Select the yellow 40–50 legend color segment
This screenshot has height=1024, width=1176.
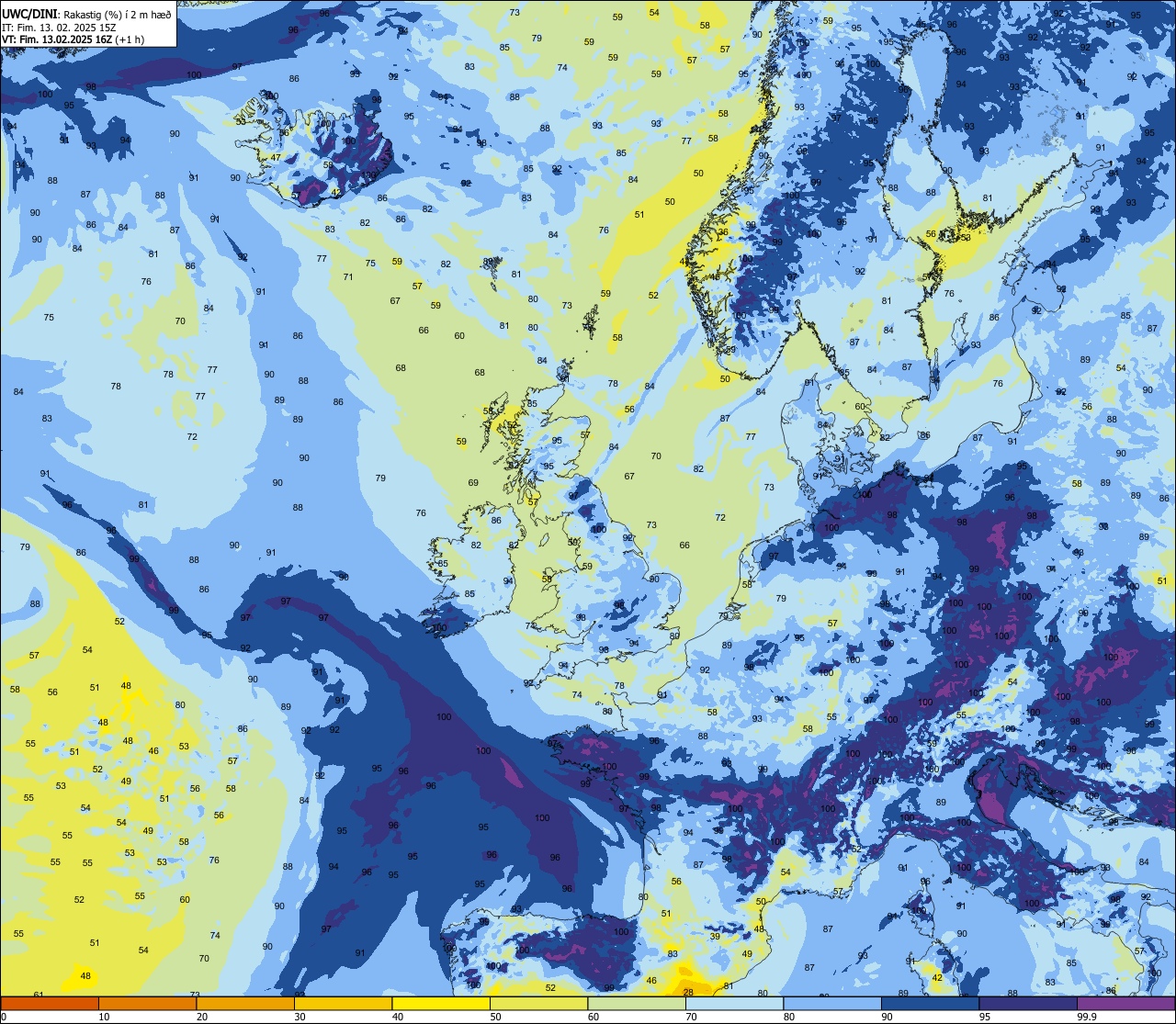441,1003
